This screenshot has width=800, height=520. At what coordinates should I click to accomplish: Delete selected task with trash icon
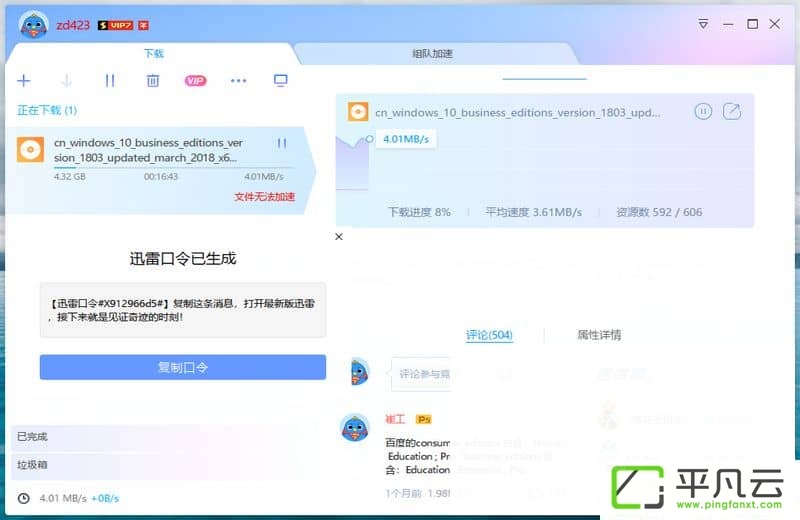(x=153, y=81)
